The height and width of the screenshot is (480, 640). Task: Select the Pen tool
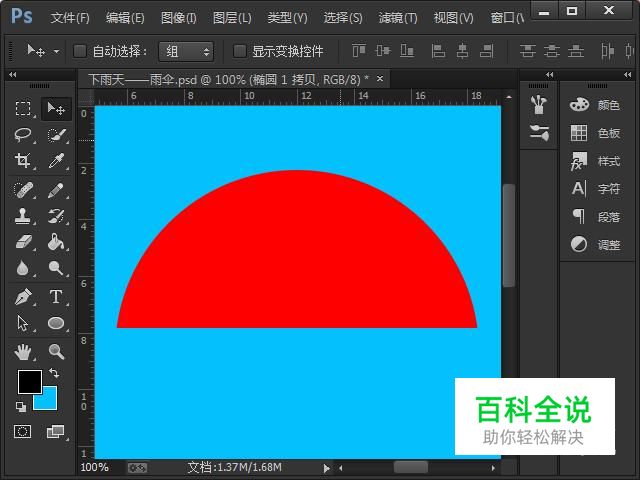click(x=23, y=297)
